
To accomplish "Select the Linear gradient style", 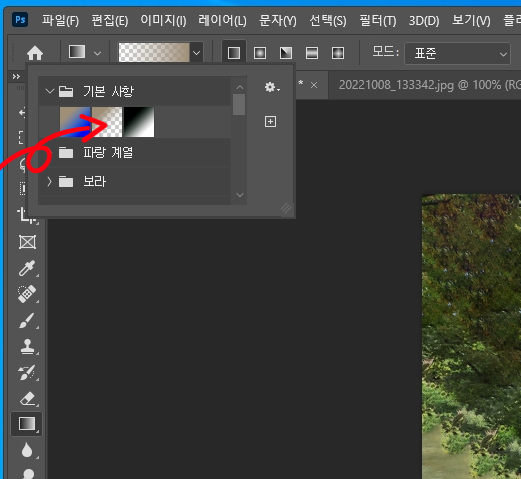I will click(x=234, y=53).
